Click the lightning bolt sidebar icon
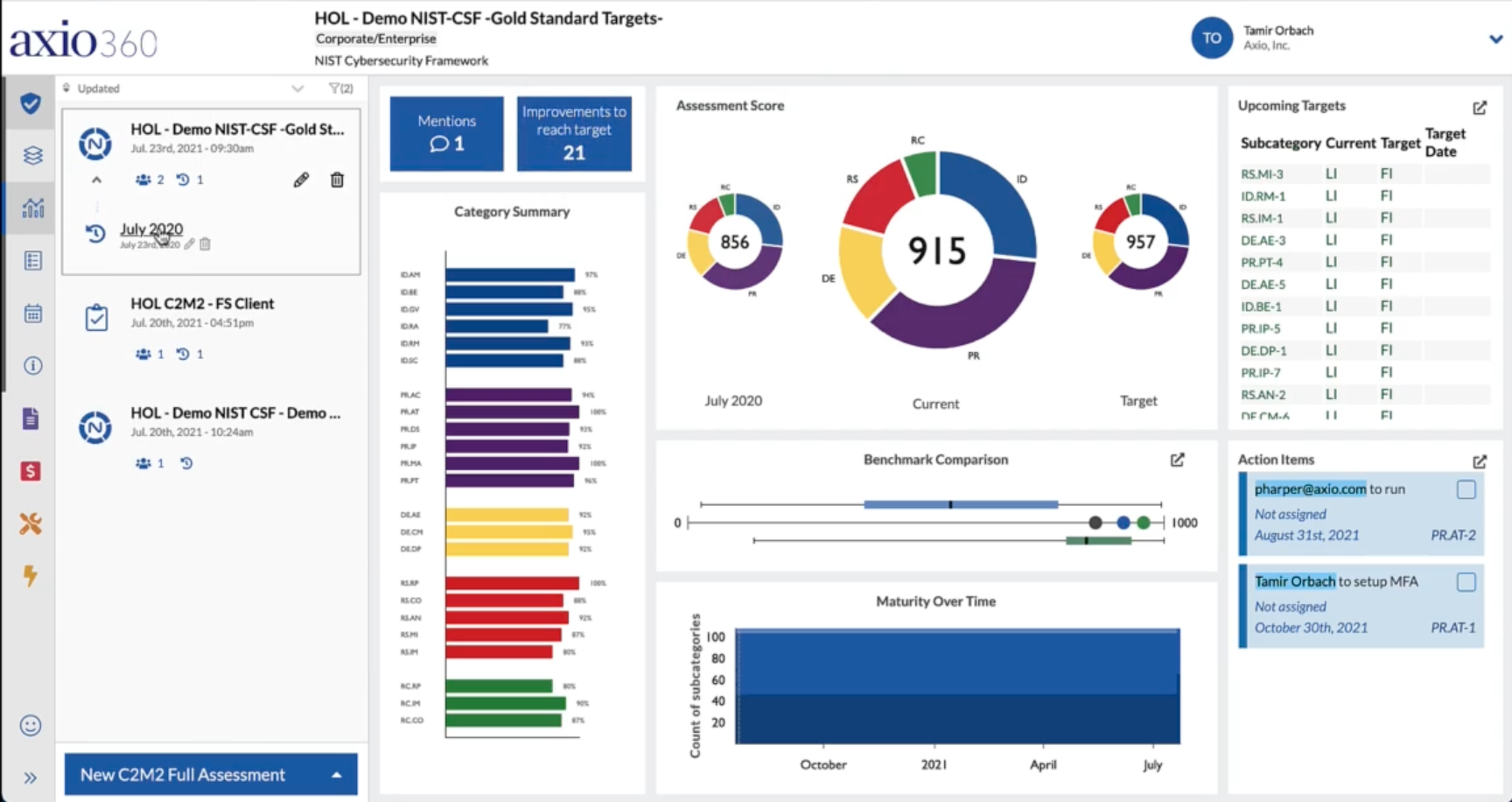Image resolution: width=1512 pixels, height=802 pixels. [x=31, y=575]
